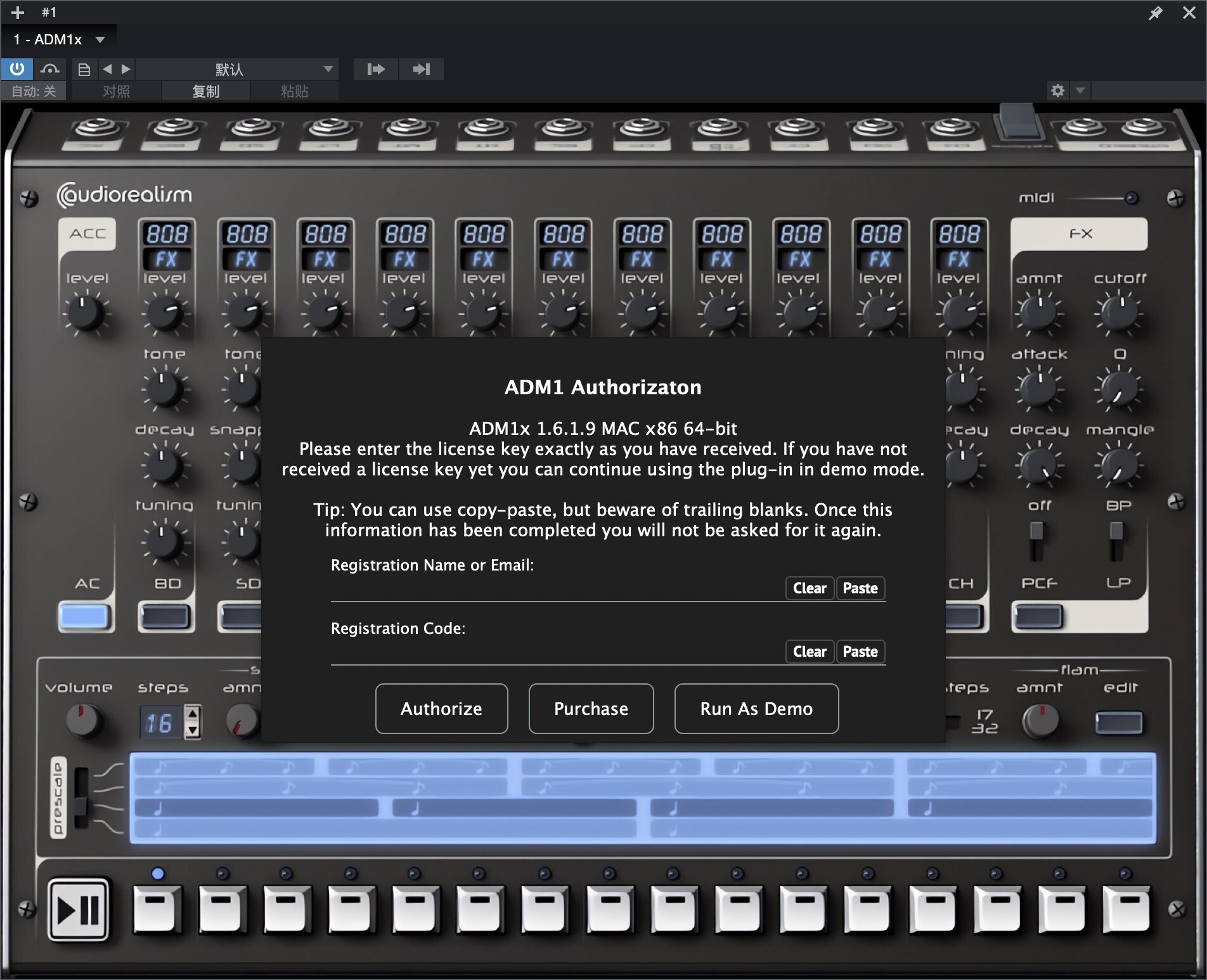The image size is (1207, 980).
Task: Paste into Registration Code field
Action: tap(860, 652)
